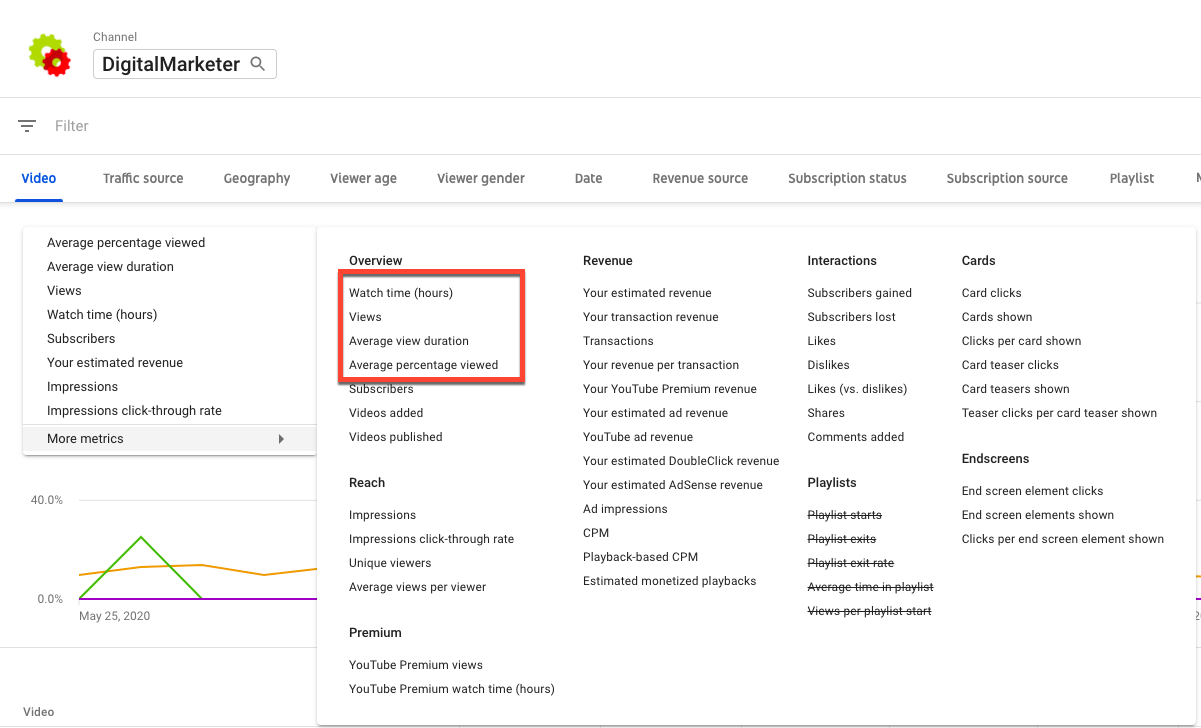Click the DigitalMarketer channel logo icon

[x=51, y=56]
